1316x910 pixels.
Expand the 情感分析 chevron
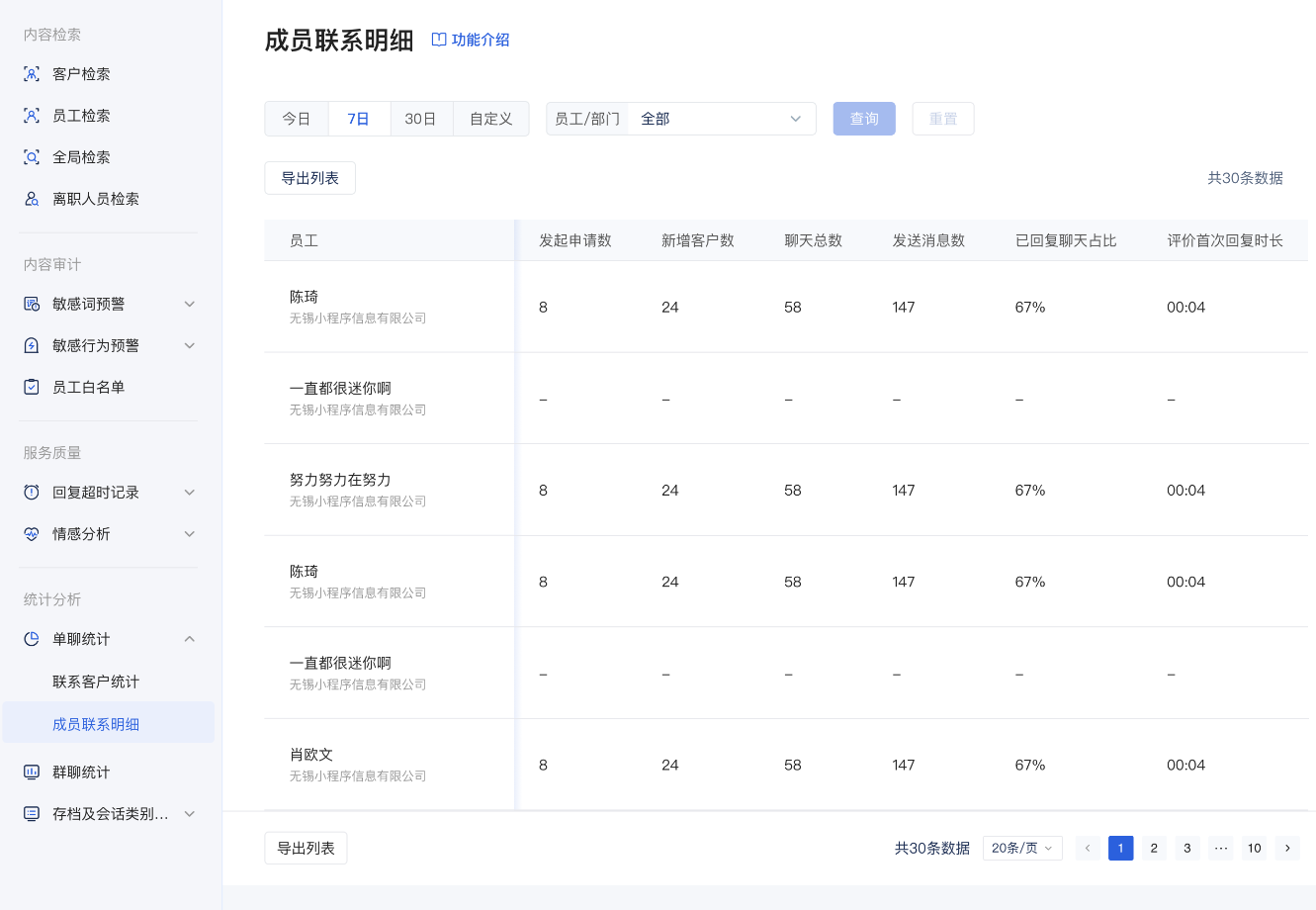tap(190, 534)
